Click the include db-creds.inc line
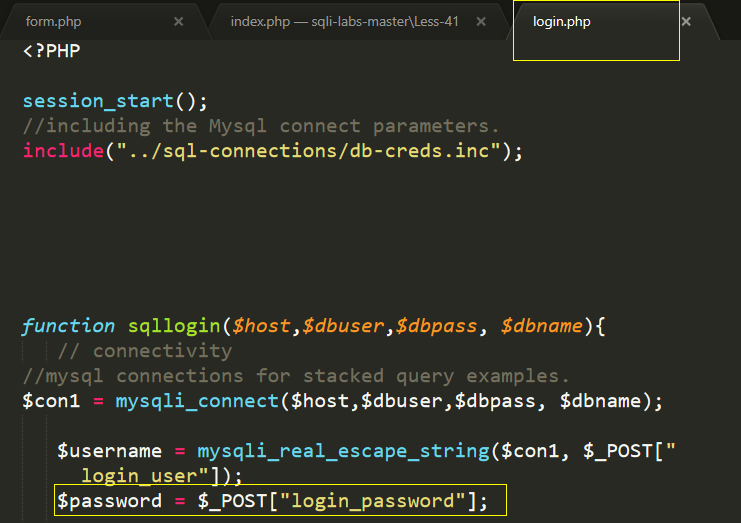This screenshot has height=523, width=741. pos(273,151)
